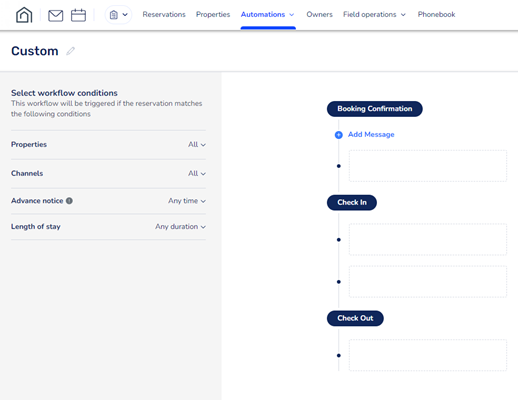Open the Owners page

[319, 15]
